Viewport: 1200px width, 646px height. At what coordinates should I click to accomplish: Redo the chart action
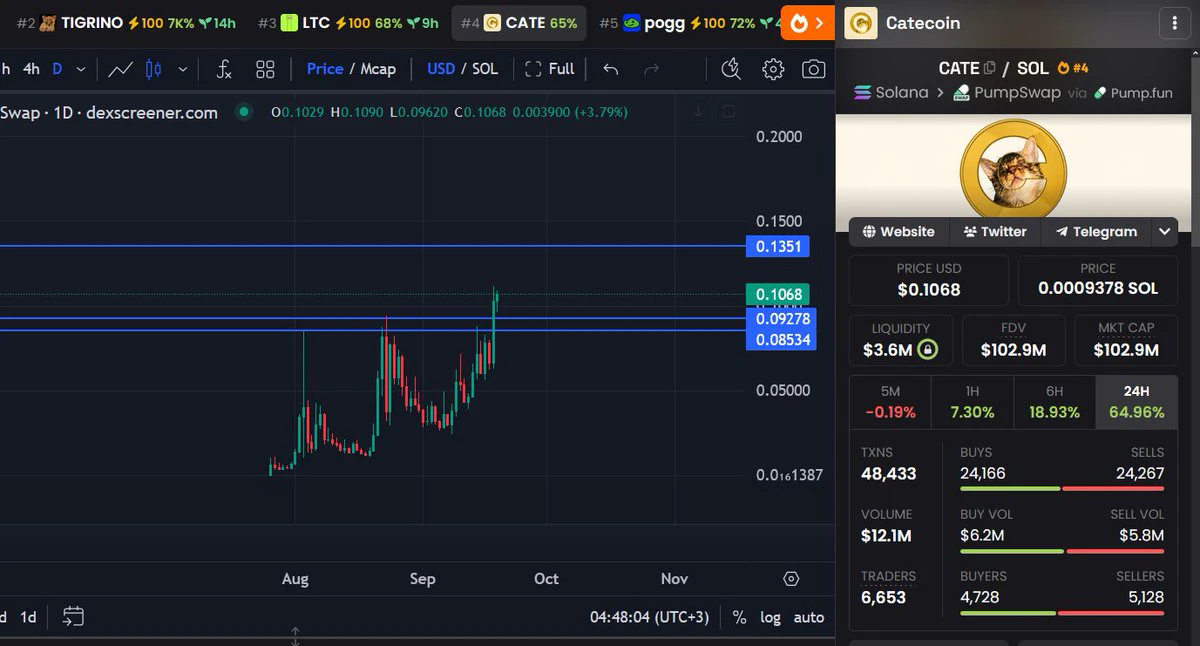point(651,69)
